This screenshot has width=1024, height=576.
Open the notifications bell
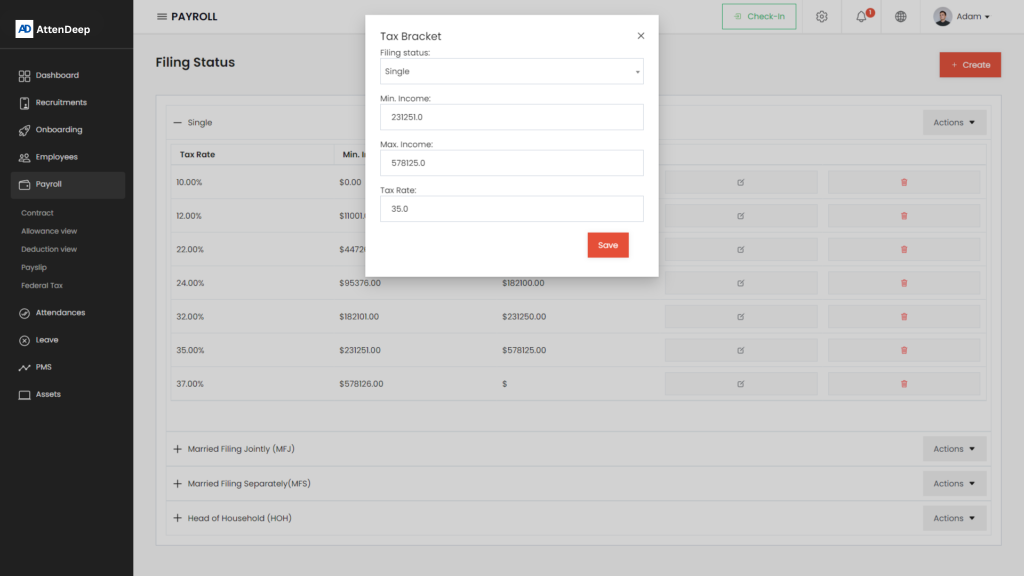point(861,17)
